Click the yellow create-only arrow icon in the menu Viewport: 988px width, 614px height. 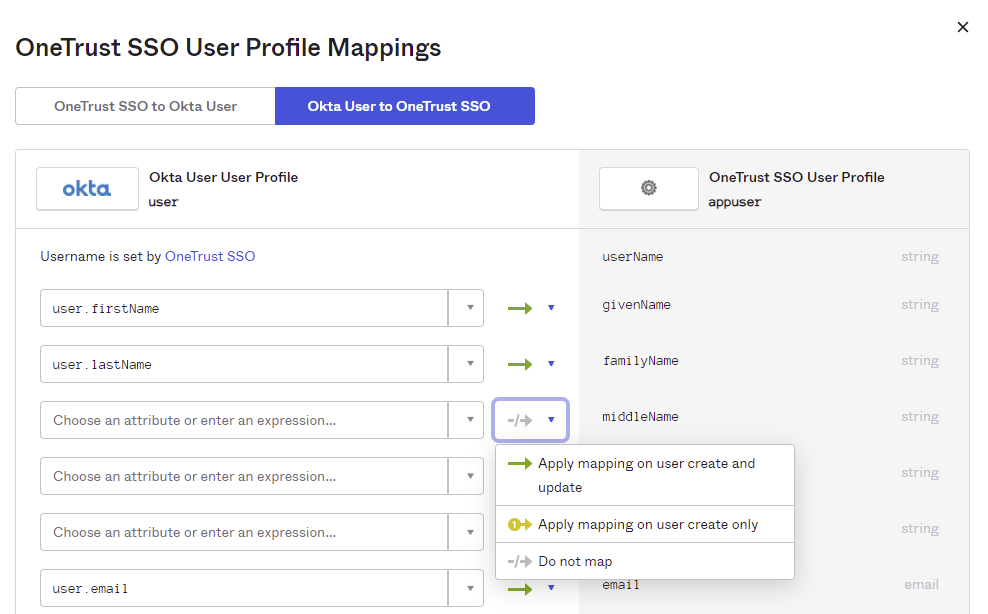click(520, 524)
